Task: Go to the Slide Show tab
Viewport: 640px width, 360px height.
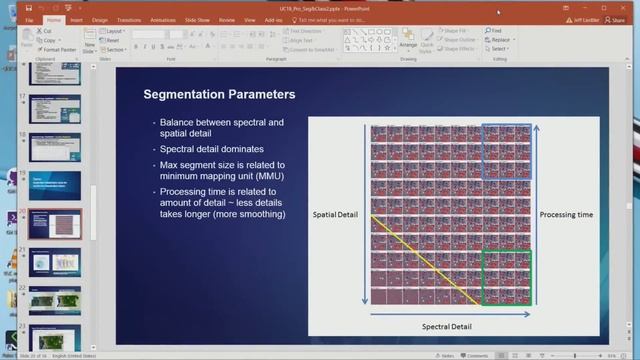Action: click(x=197, y=20)
